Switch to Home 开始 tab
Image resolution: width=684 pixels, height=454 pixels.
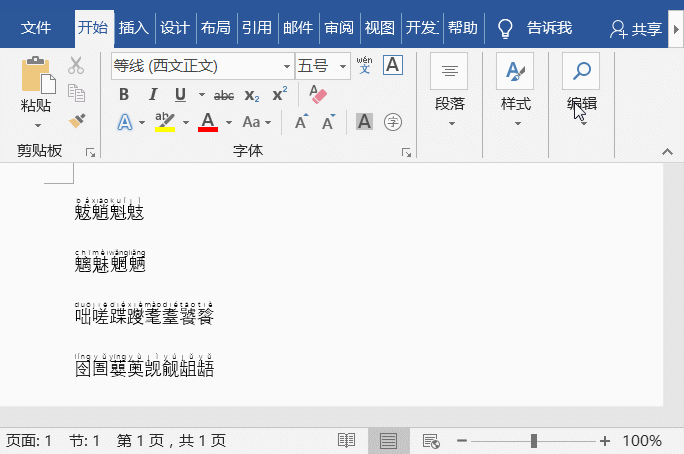tap(93, 27)
